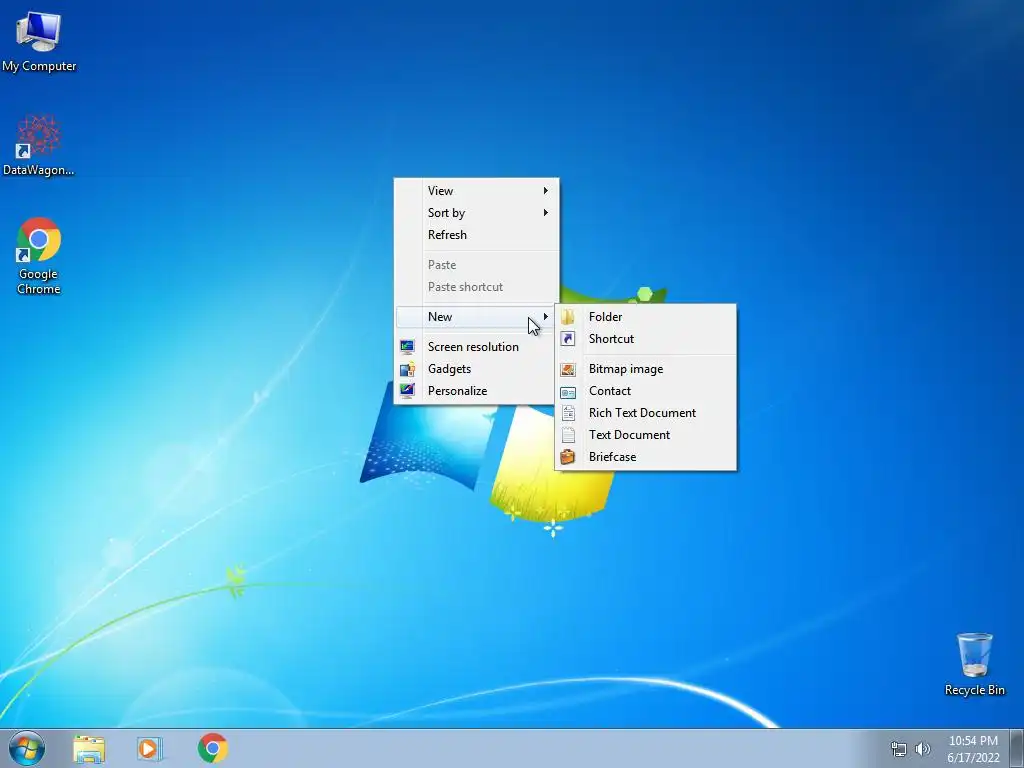Expand the View submenu arrow
This screenshot has width=1024, height=768.
point(545,191)
